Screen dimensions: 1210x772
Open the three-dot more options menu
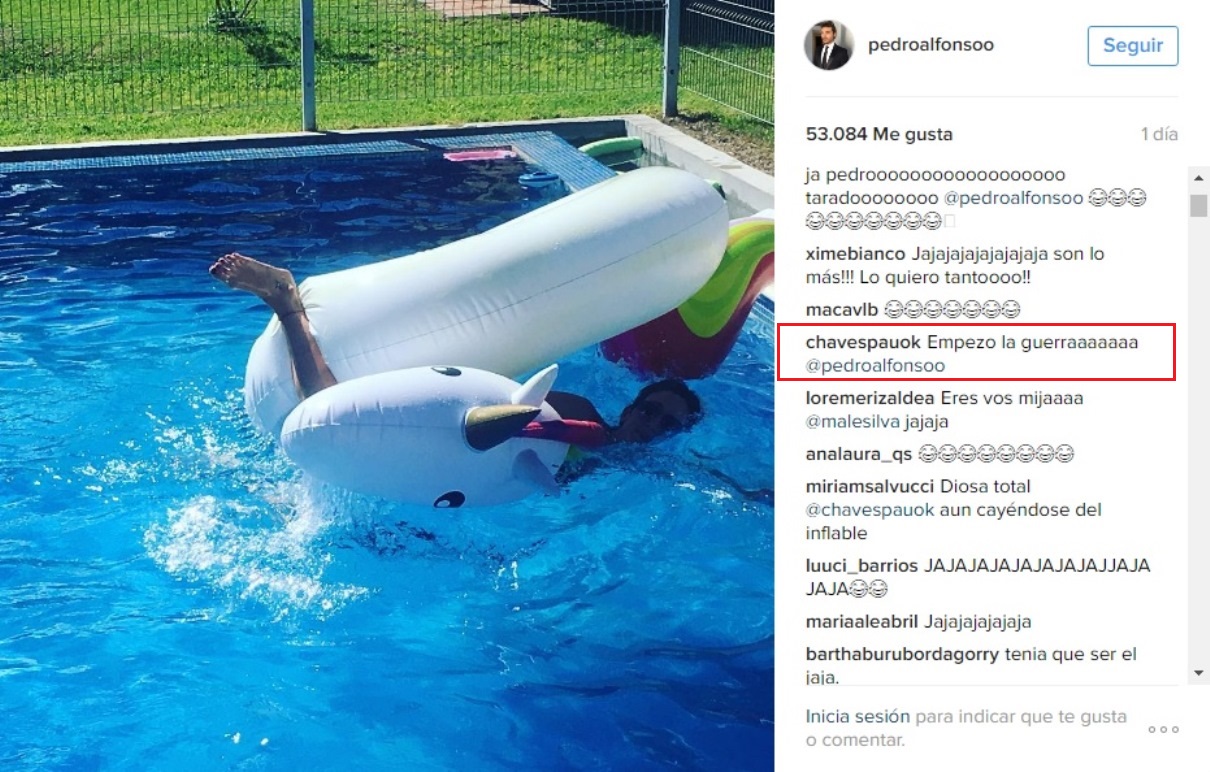[x=1163, y=729]
